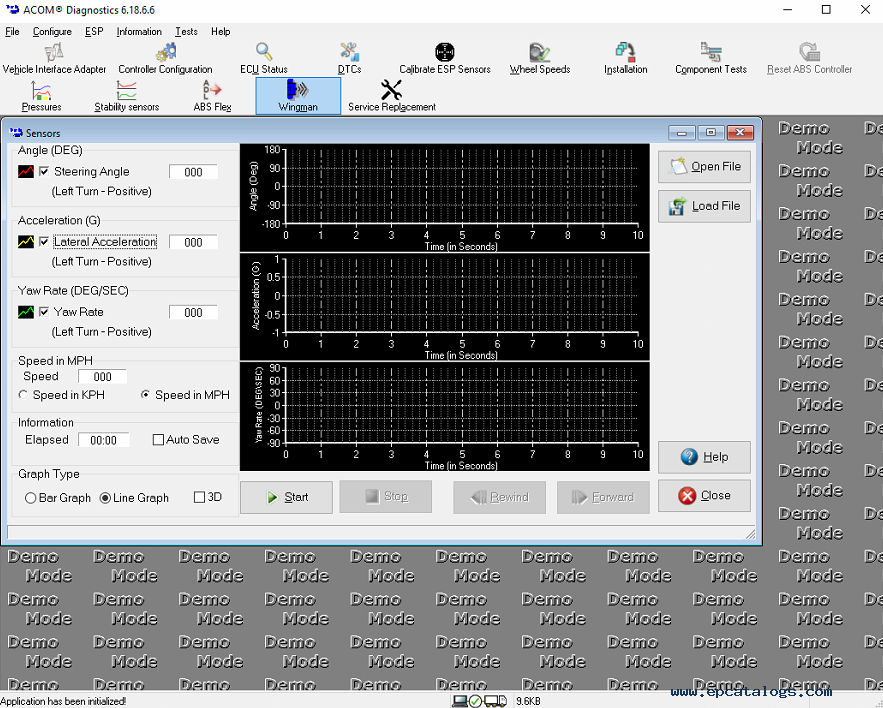The height and width of the screenshot is (708, 883).
Task: Open Controller Configuration
Action: (165, 59)
